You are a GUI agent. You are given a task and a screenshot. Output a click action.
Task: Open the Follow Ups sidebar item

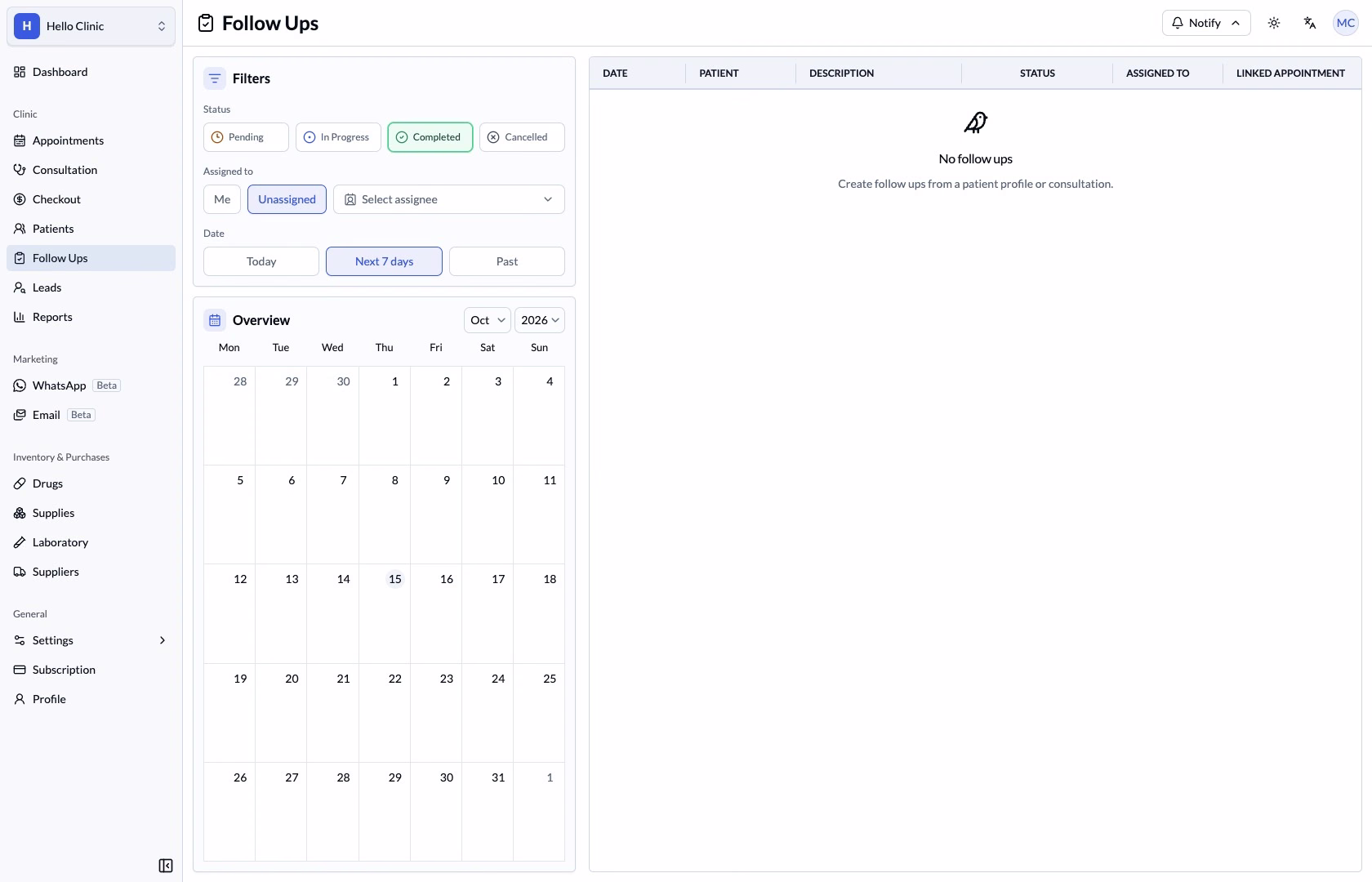click(x=91, y=258)
